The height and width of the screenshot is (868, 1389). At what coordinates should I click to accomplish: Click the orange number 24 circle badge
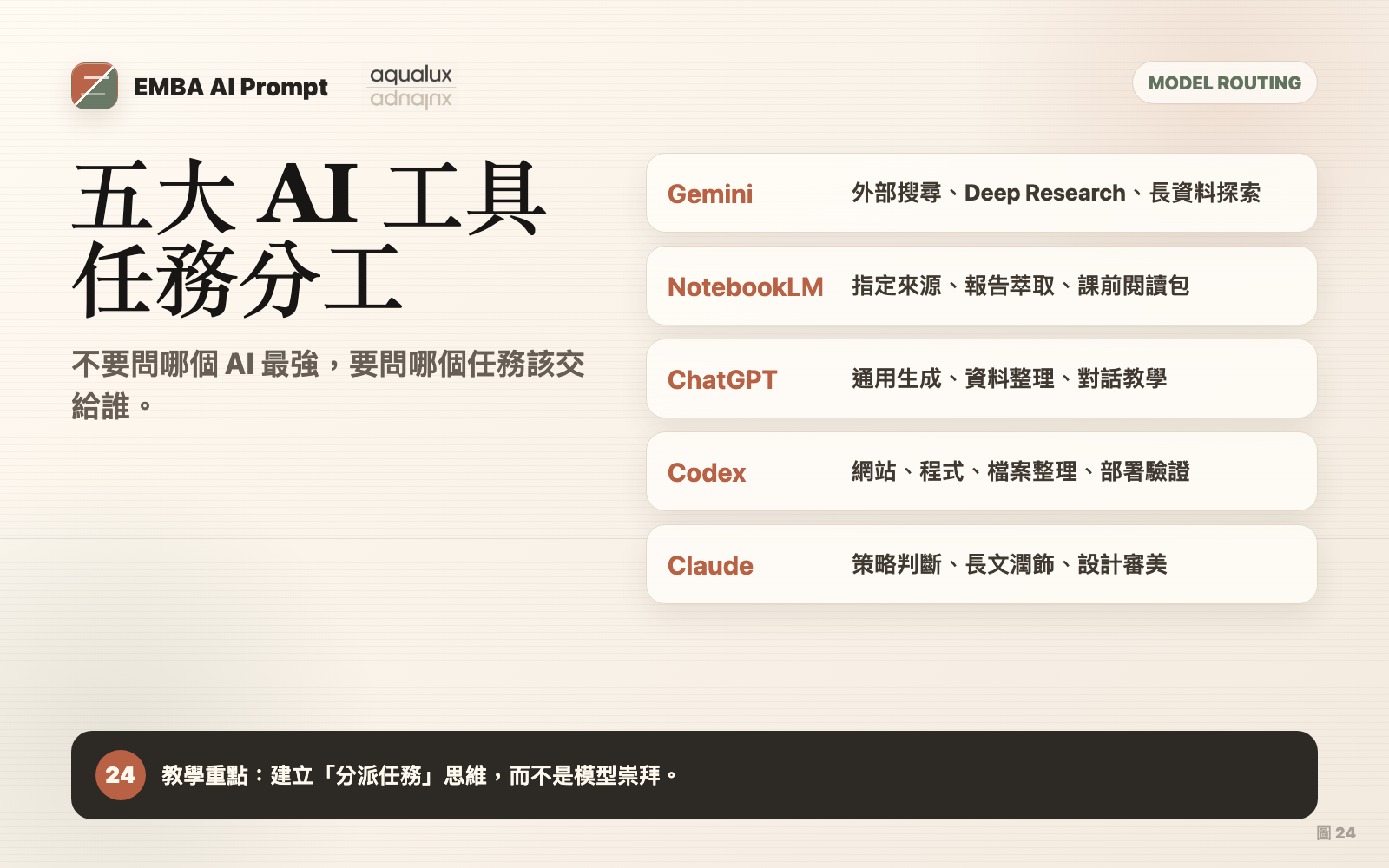coord(121,775)
